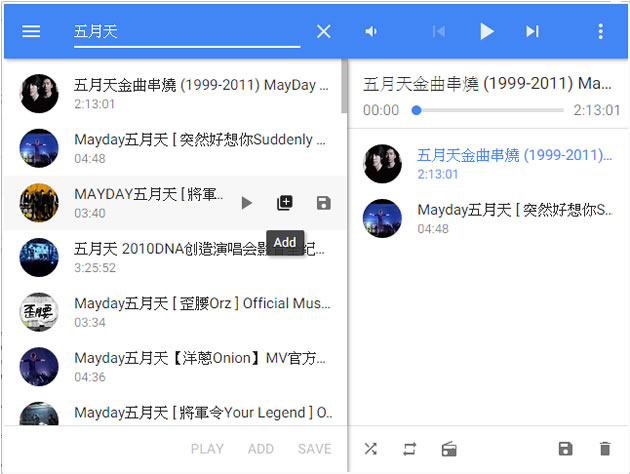Click the elapsed time 00:00
Image resolution: width=630 pixels, height=474 pixels.
[x=381, y=110]
